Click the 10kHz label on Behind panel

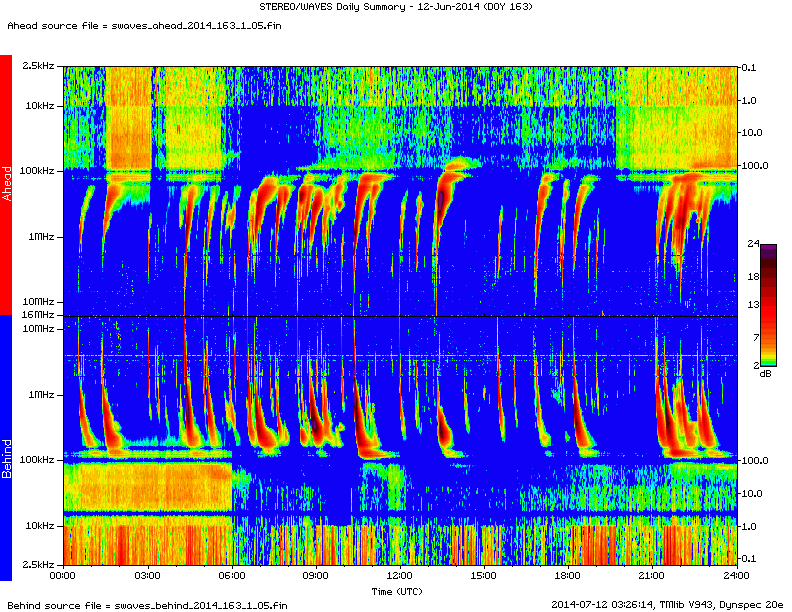click(40, 526)
